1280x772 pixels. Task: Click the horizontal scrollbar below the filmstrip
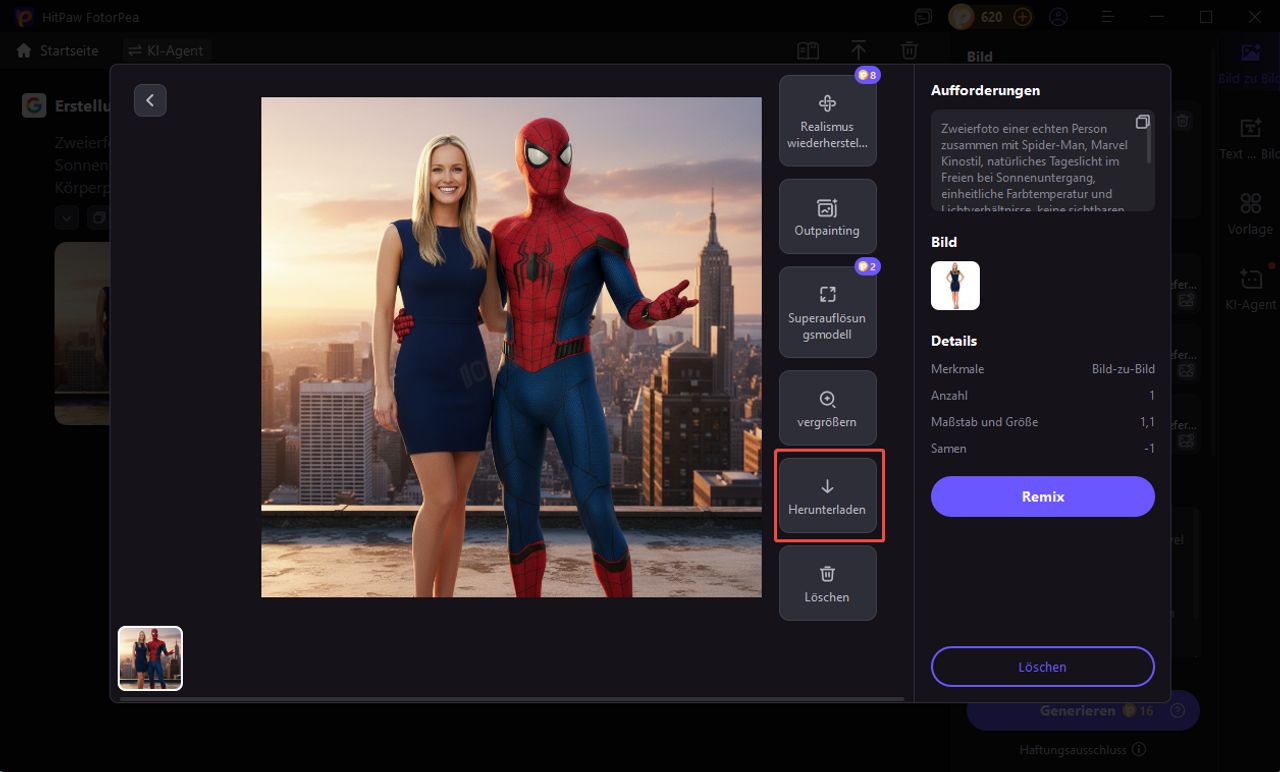coord(511,699)
